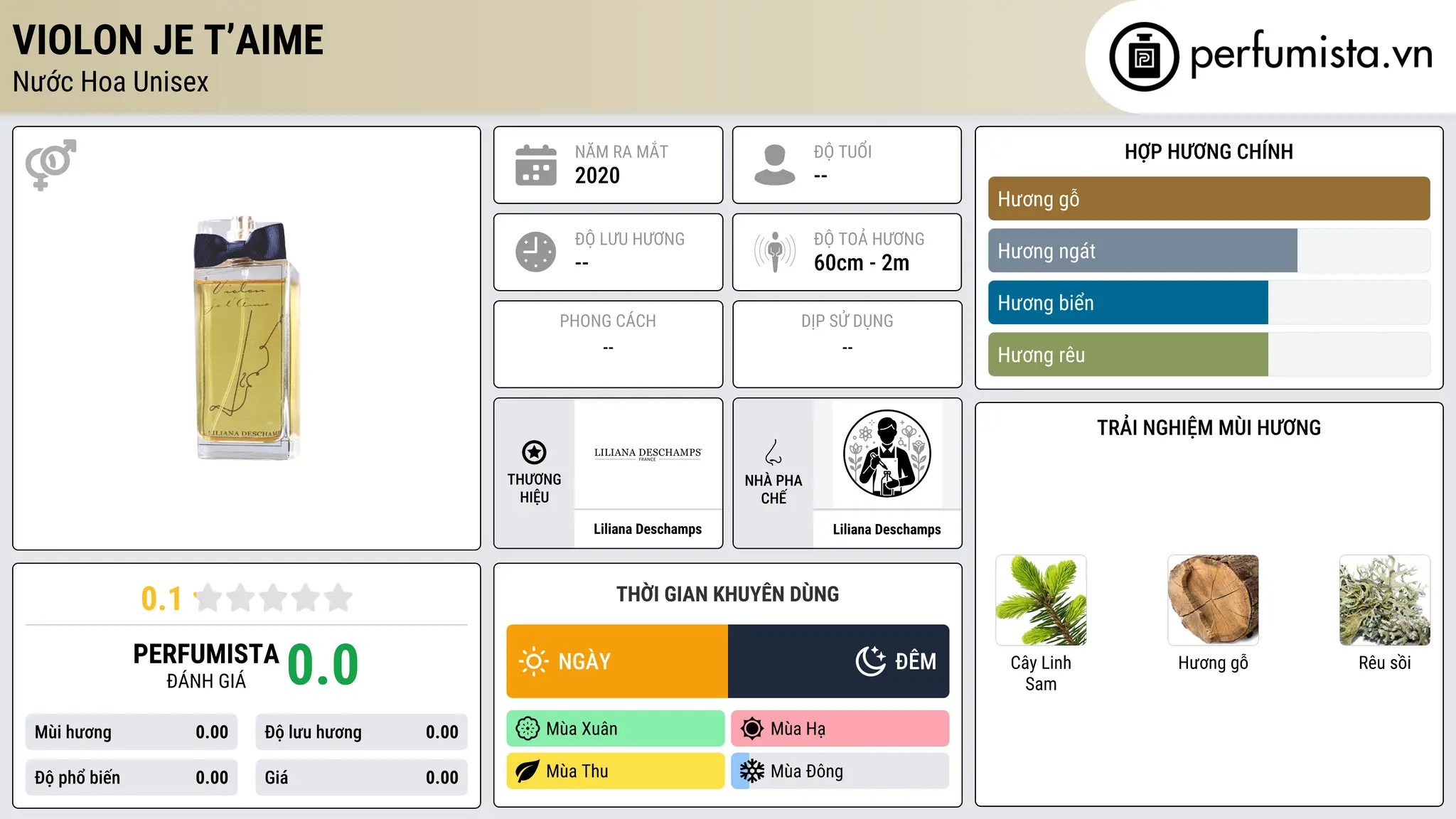Viewport: 1456px width, 819px height.
Task: Click the unisex gender symbol icon
Action: 50,165
